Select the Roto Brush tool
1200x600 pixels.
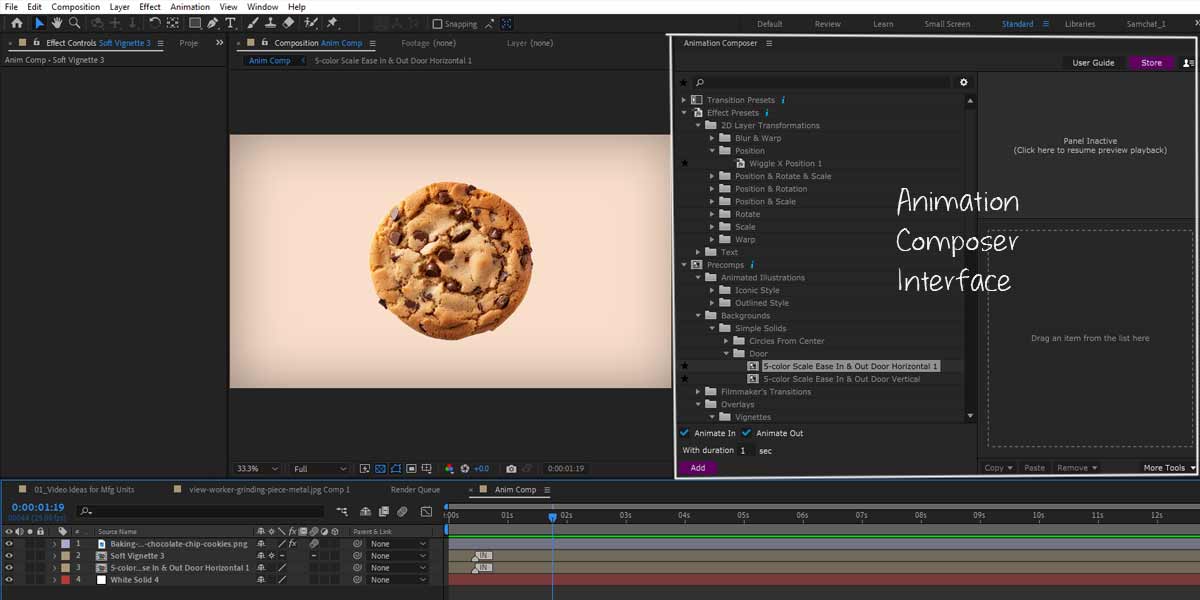[x=309, y=22]
